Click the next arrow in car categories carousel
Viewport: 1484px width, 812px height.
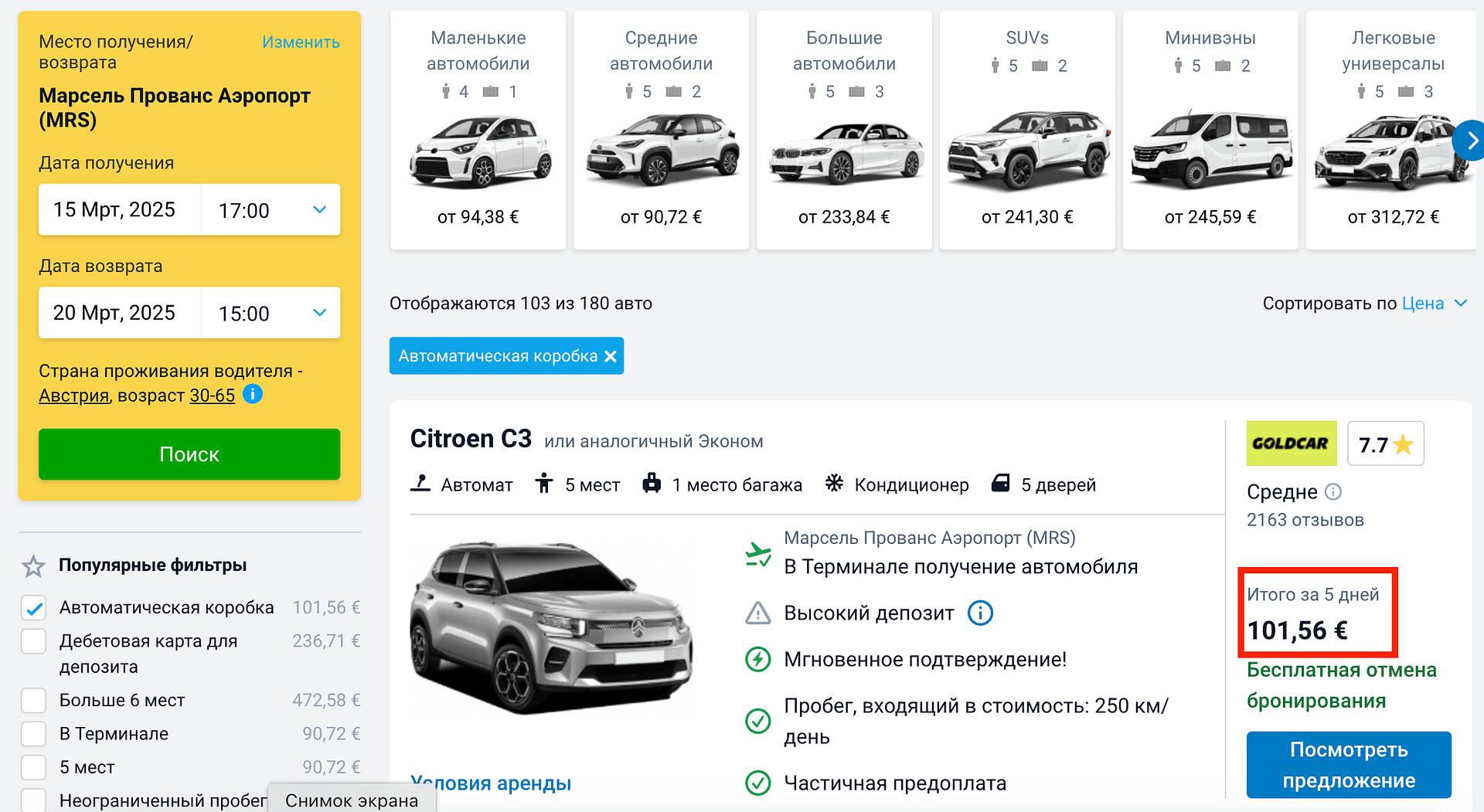[1469, 141]
